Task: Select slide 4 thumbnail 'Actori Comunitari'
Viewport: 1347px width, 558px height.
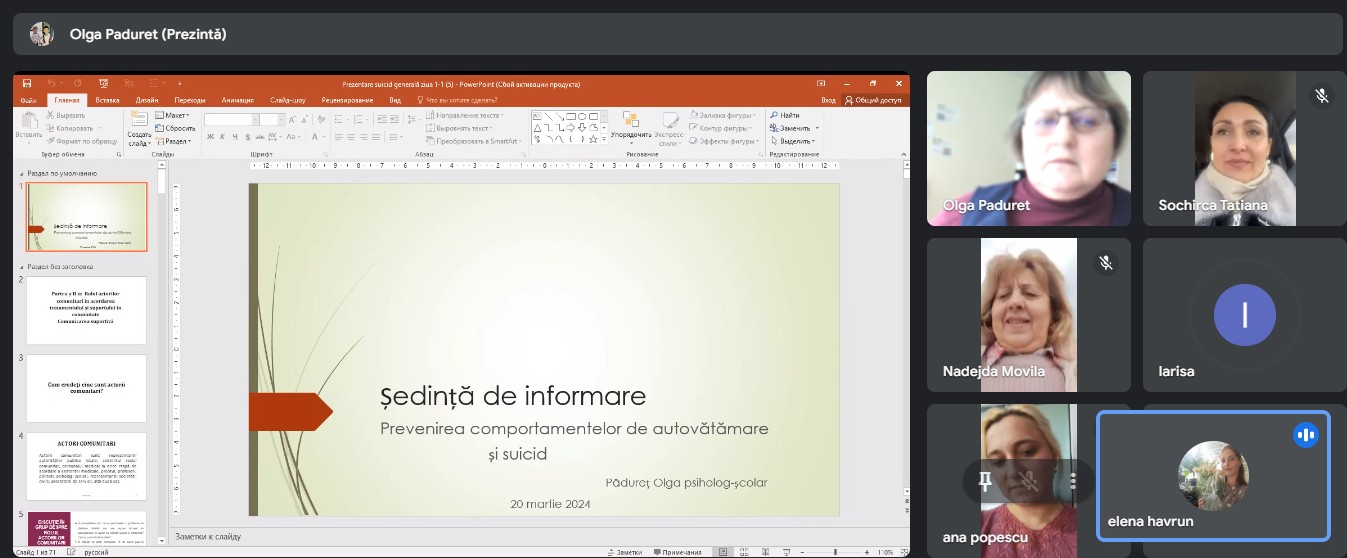Action: click(x=86, y=466)
